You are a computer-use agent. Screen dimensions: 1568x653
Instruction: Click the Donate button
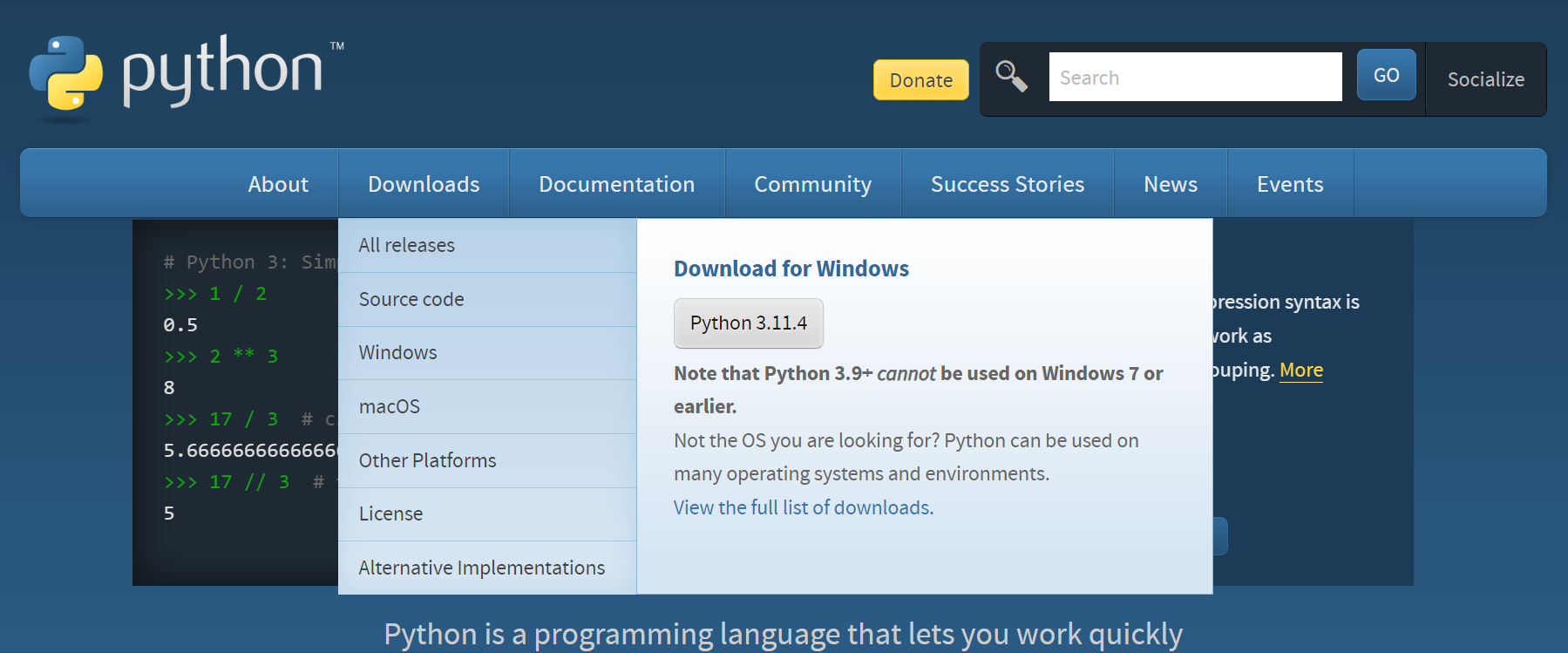coord(920,80)
